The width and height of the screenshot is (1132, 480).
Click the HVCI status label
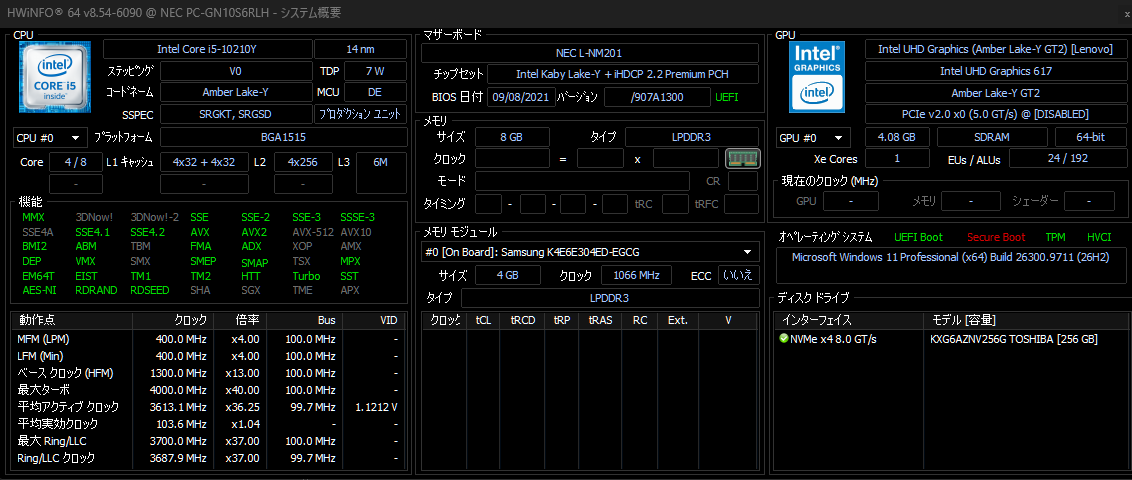click(x=1099, y=237)
